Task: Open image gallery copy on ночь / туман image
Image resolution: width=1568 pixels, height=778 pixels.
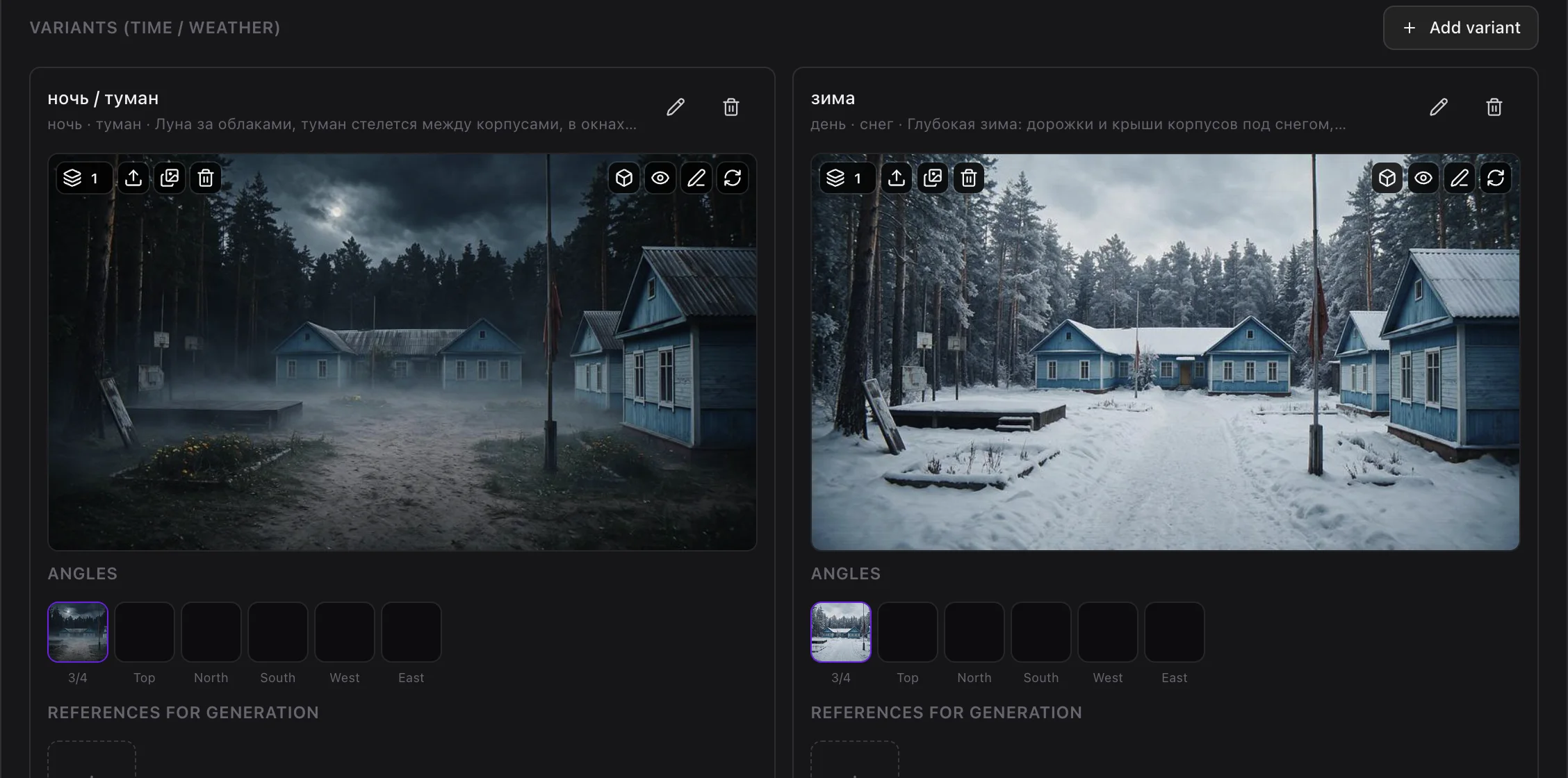Action: tap(170, 179)
